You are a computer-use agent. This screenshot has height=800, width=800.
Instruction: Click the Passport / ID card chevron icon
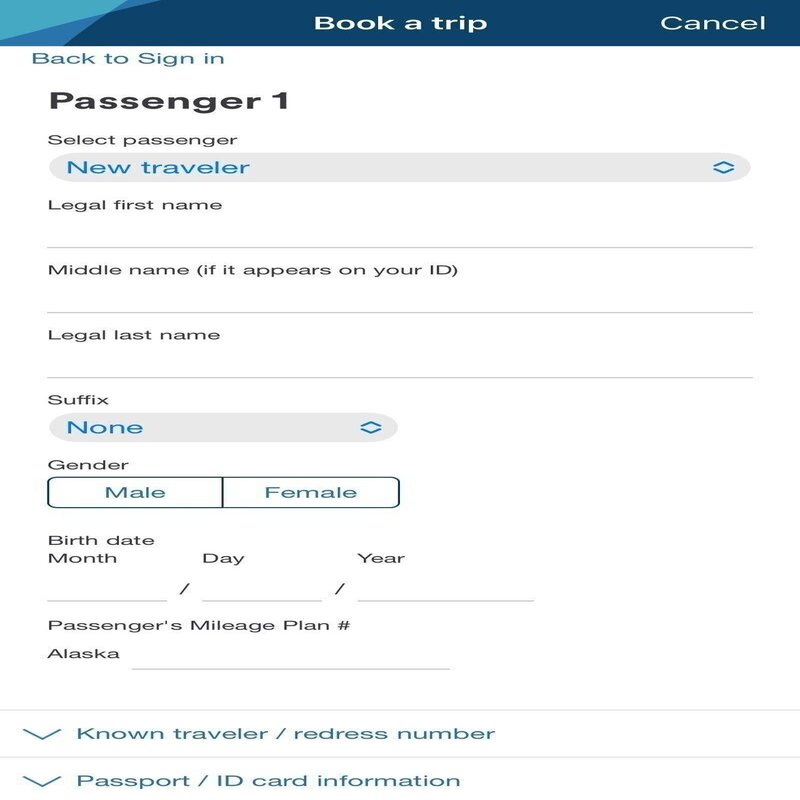click(x=41, y=781)
